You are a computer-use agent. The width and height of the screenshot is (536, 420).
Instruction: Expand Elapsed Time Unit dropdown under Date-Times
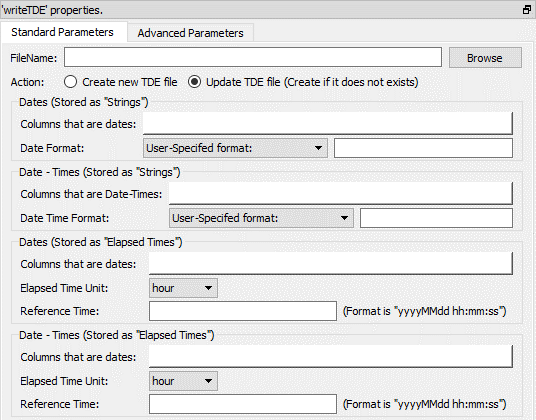pyautogui.click(x=183, y=381)
